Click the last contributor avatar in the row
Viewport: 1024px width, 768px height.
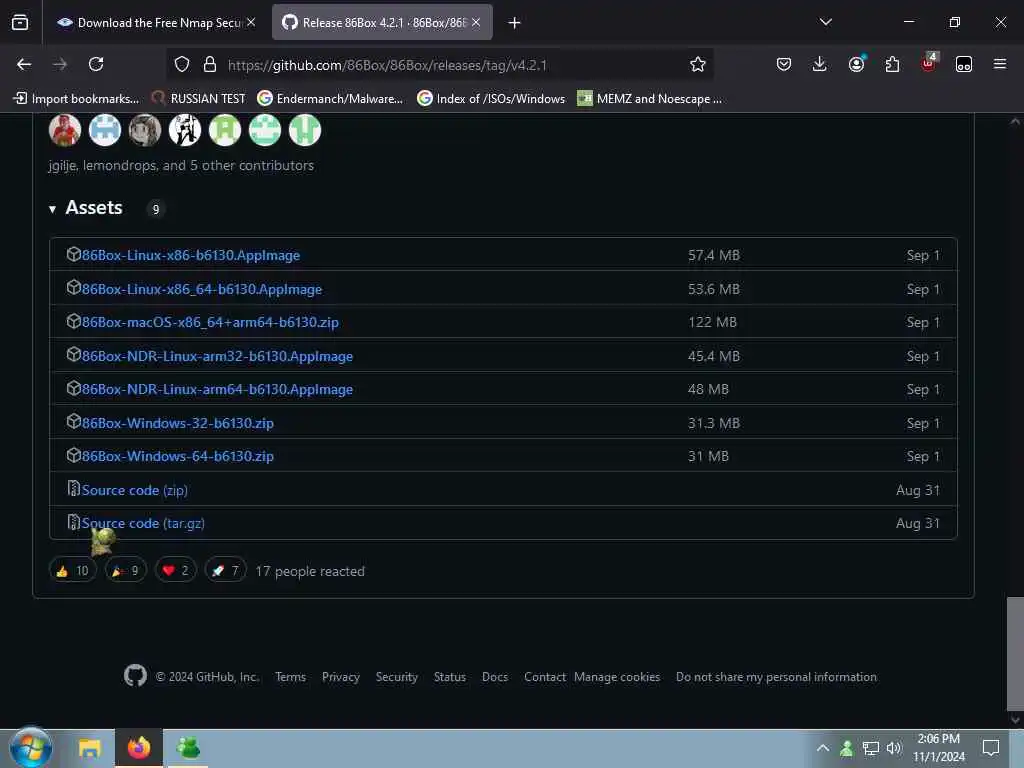tap(305, 130)
